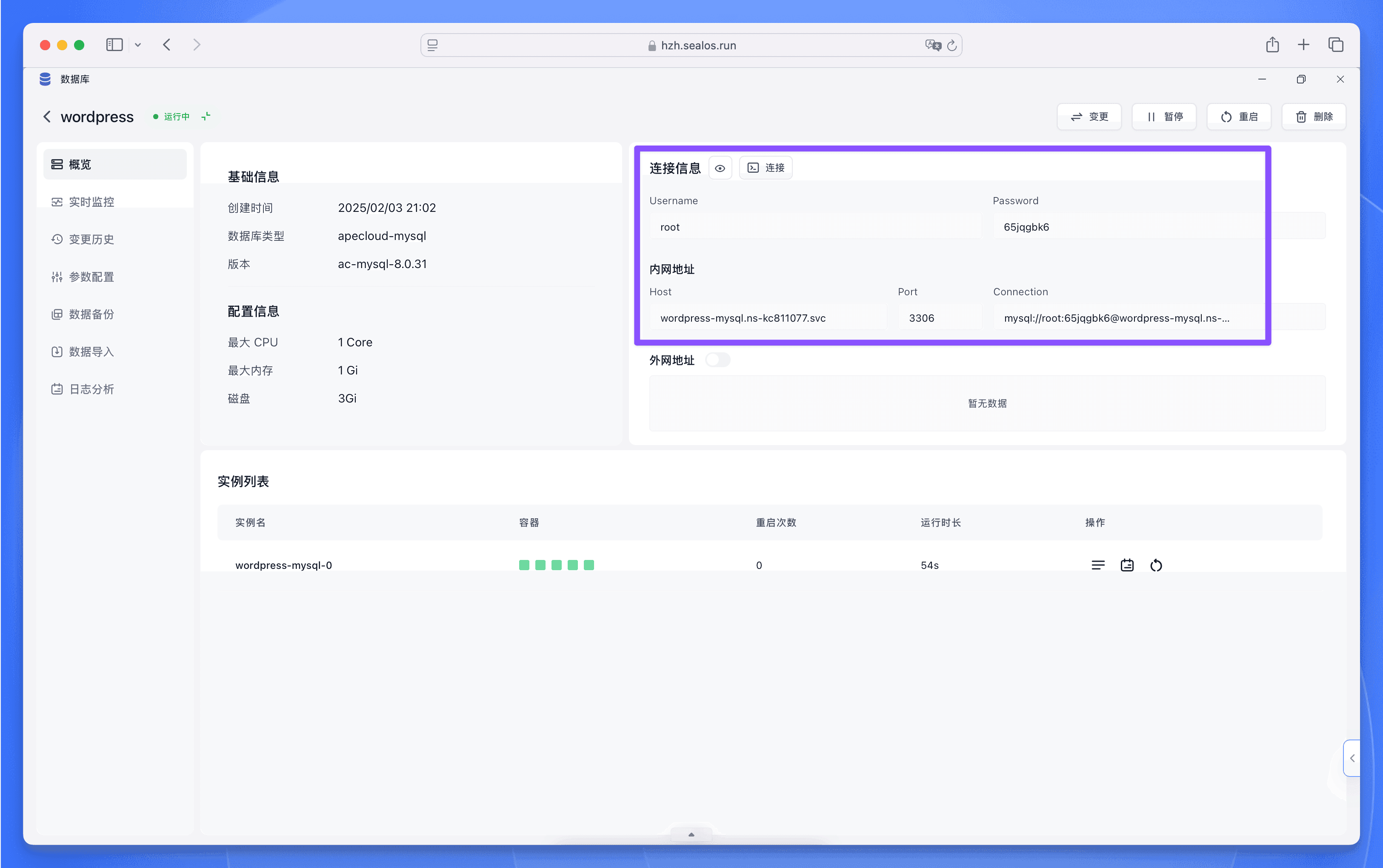
Task: Open the 数据备份 sidebar tab
Action: (x=115, y=314)
